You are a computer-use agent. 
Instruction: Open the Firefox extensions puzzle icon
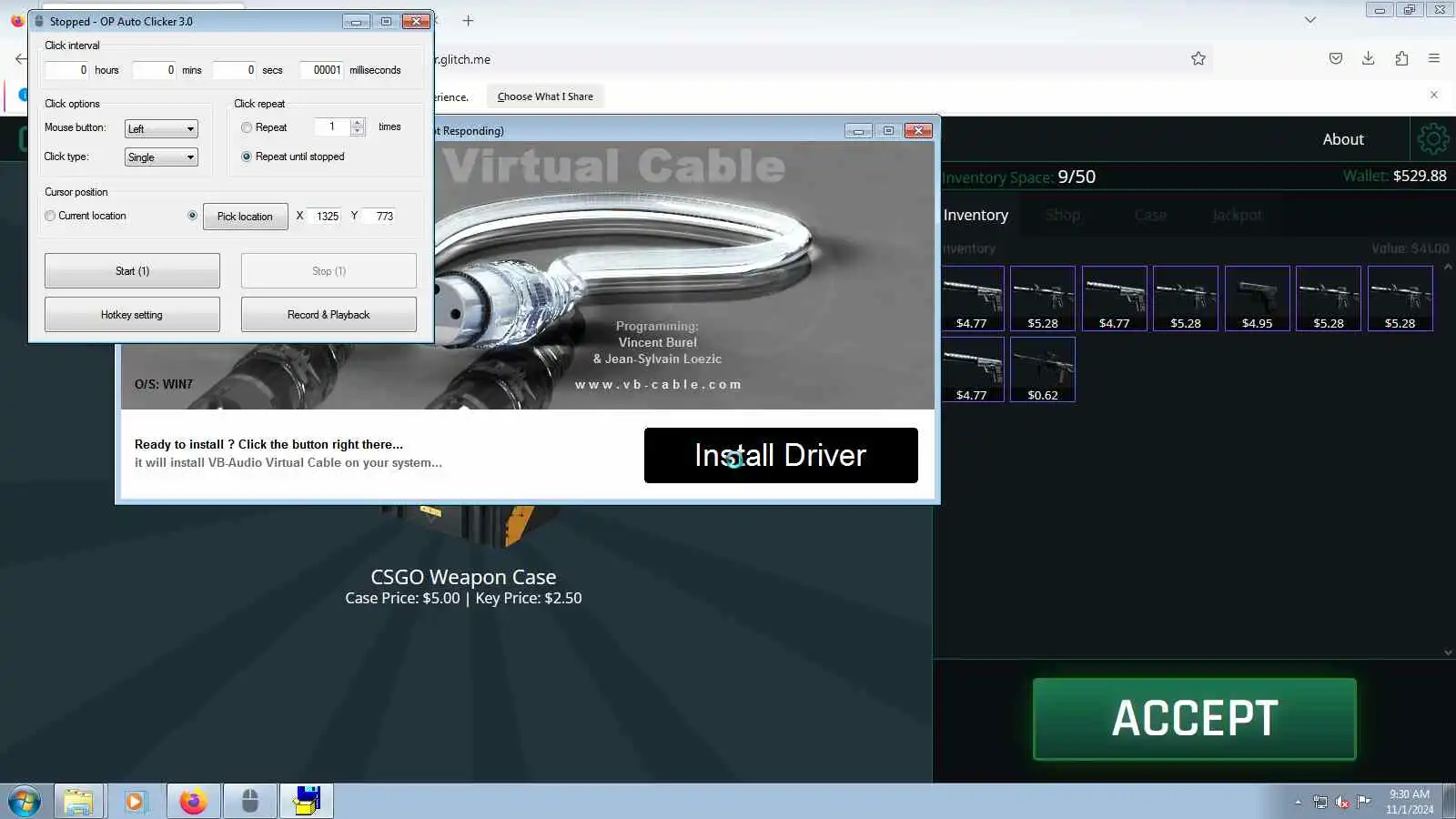click(1401, 58)
